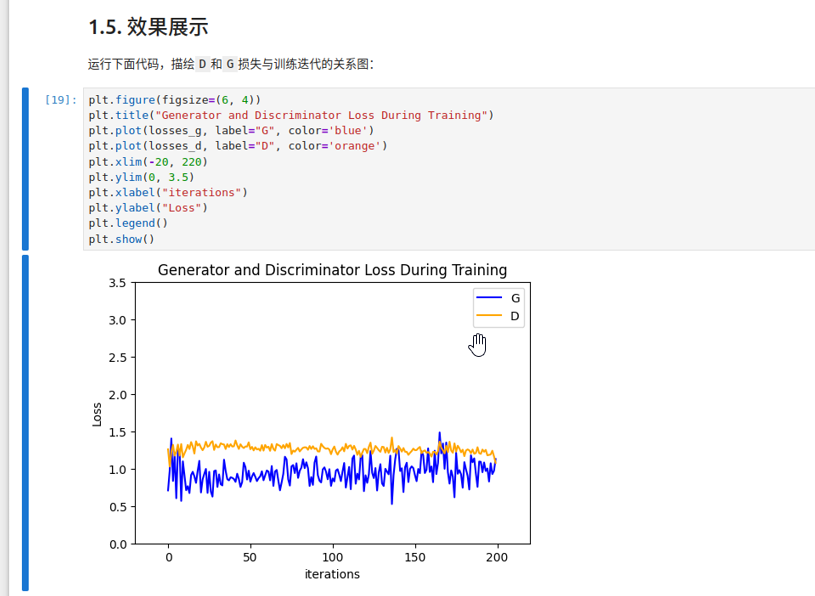The height and width of the screenshot is (596, 815).
Task: Click the [19] cell execution prompt
Action: point(60,100)
